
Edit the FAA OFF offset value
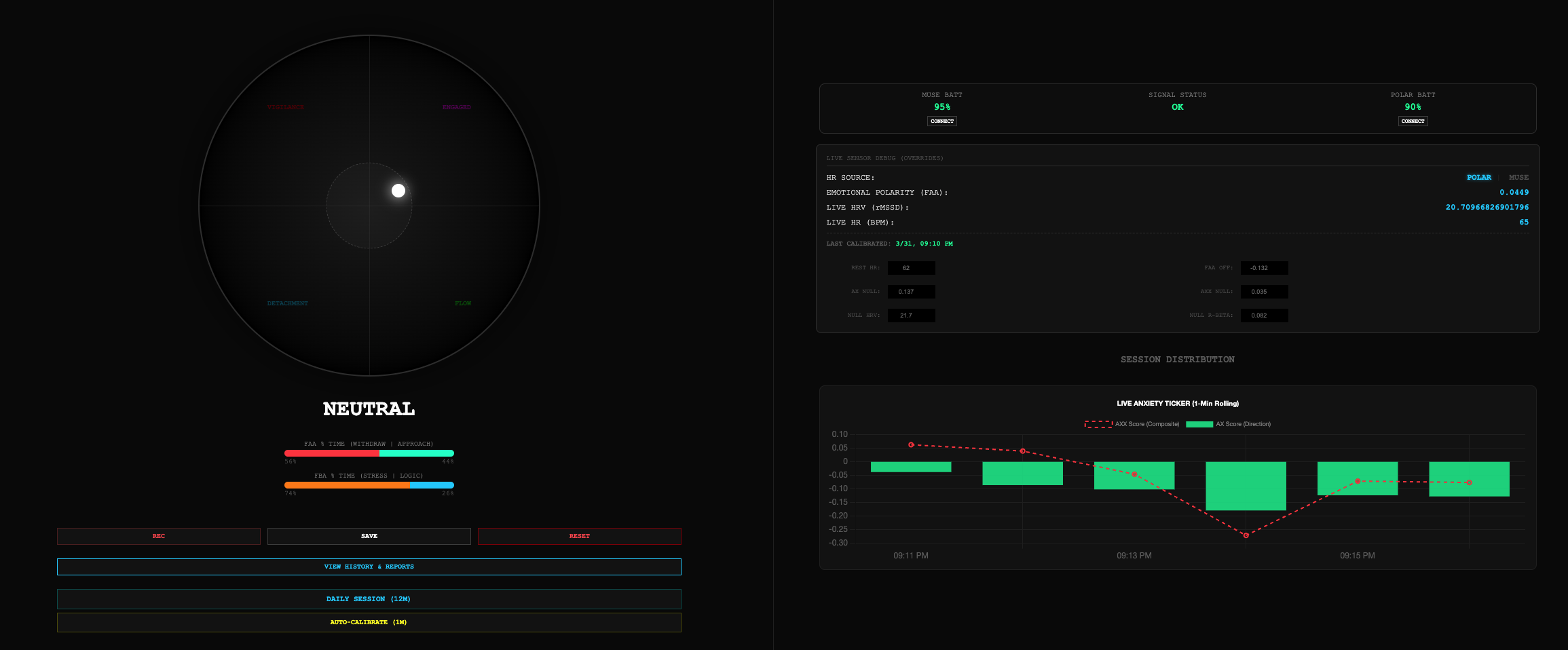pyautogui.click(x=1263, y=268)
